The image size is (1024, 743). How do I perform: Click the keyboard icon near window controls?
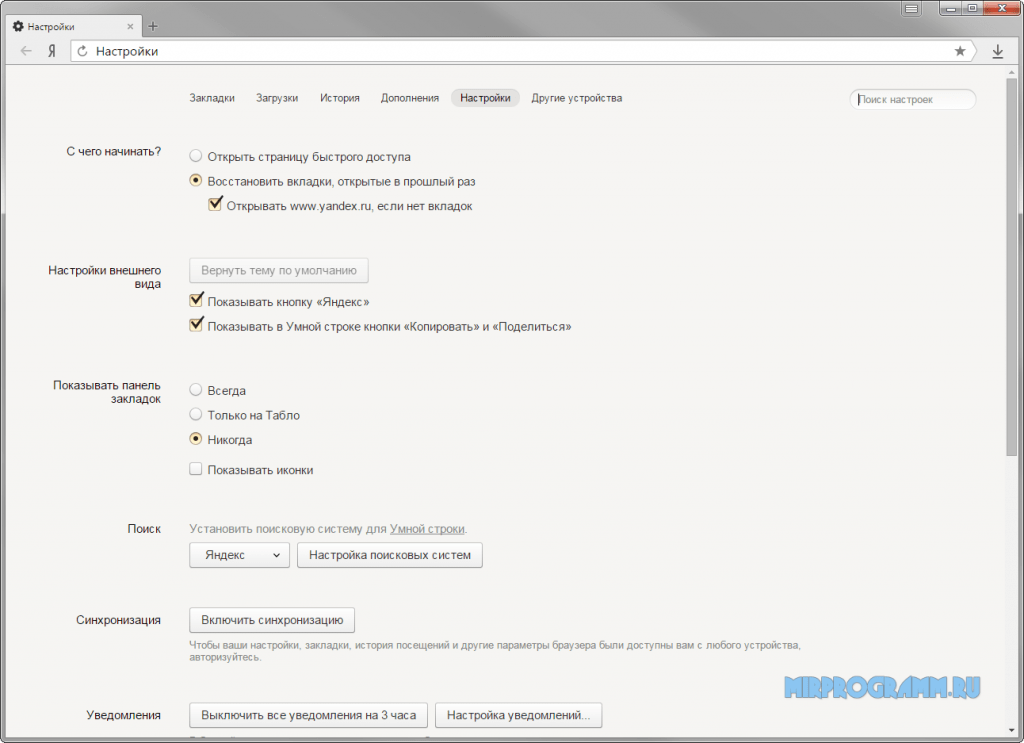point(911,8)
